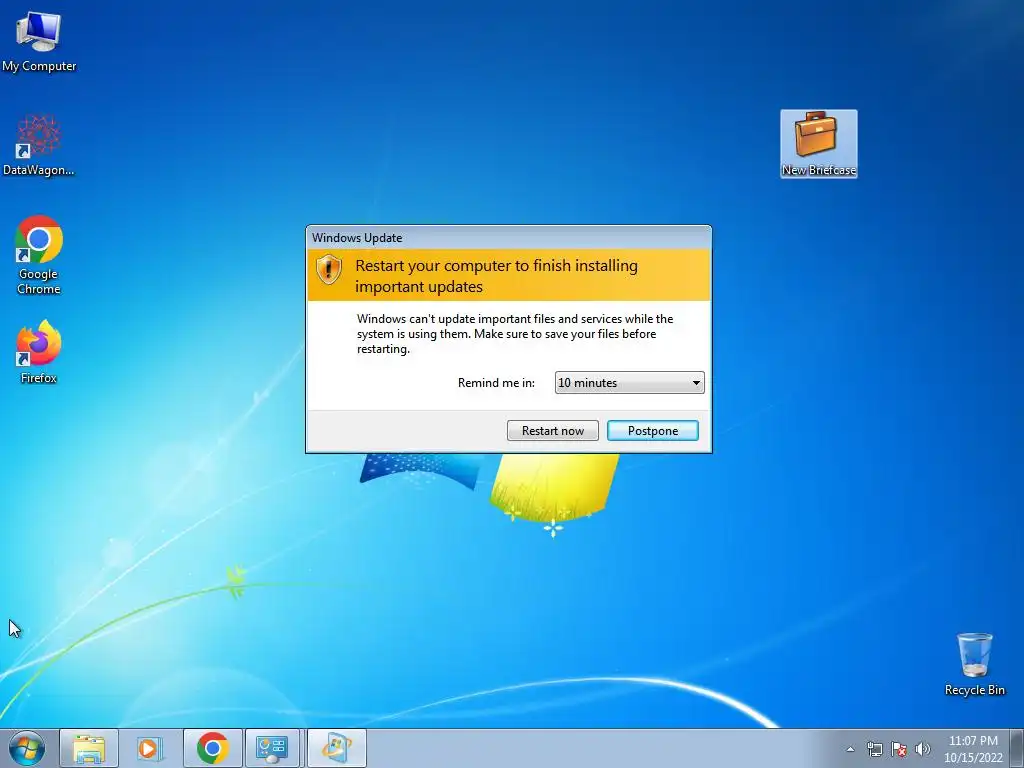Viewport: 1024px width, 768px height.
Task: Open the Action Center flag icon
Action: click(x=899, y=749)
